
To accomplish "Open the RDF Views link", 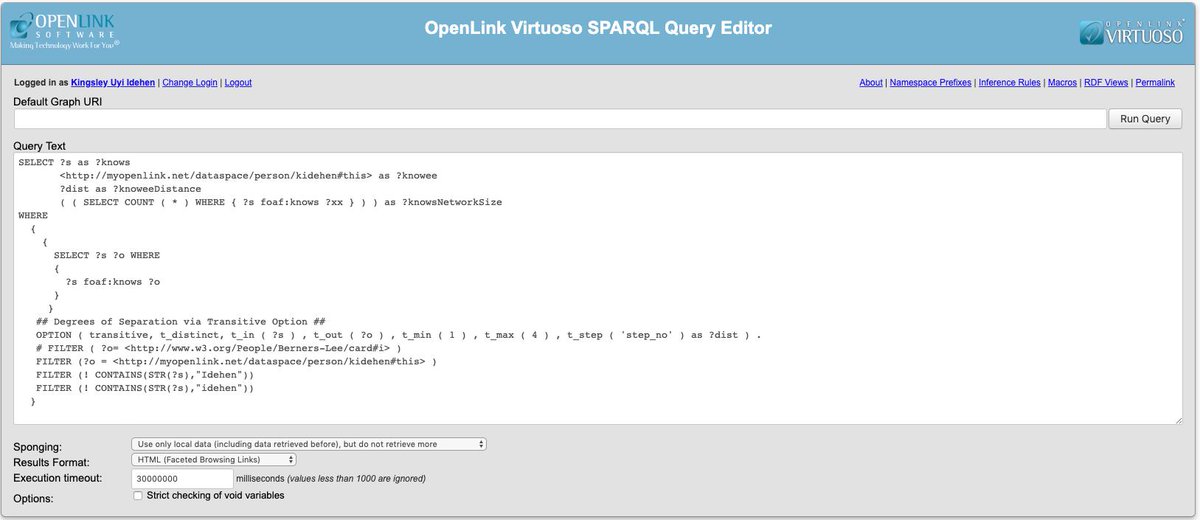I will 1106,83.
